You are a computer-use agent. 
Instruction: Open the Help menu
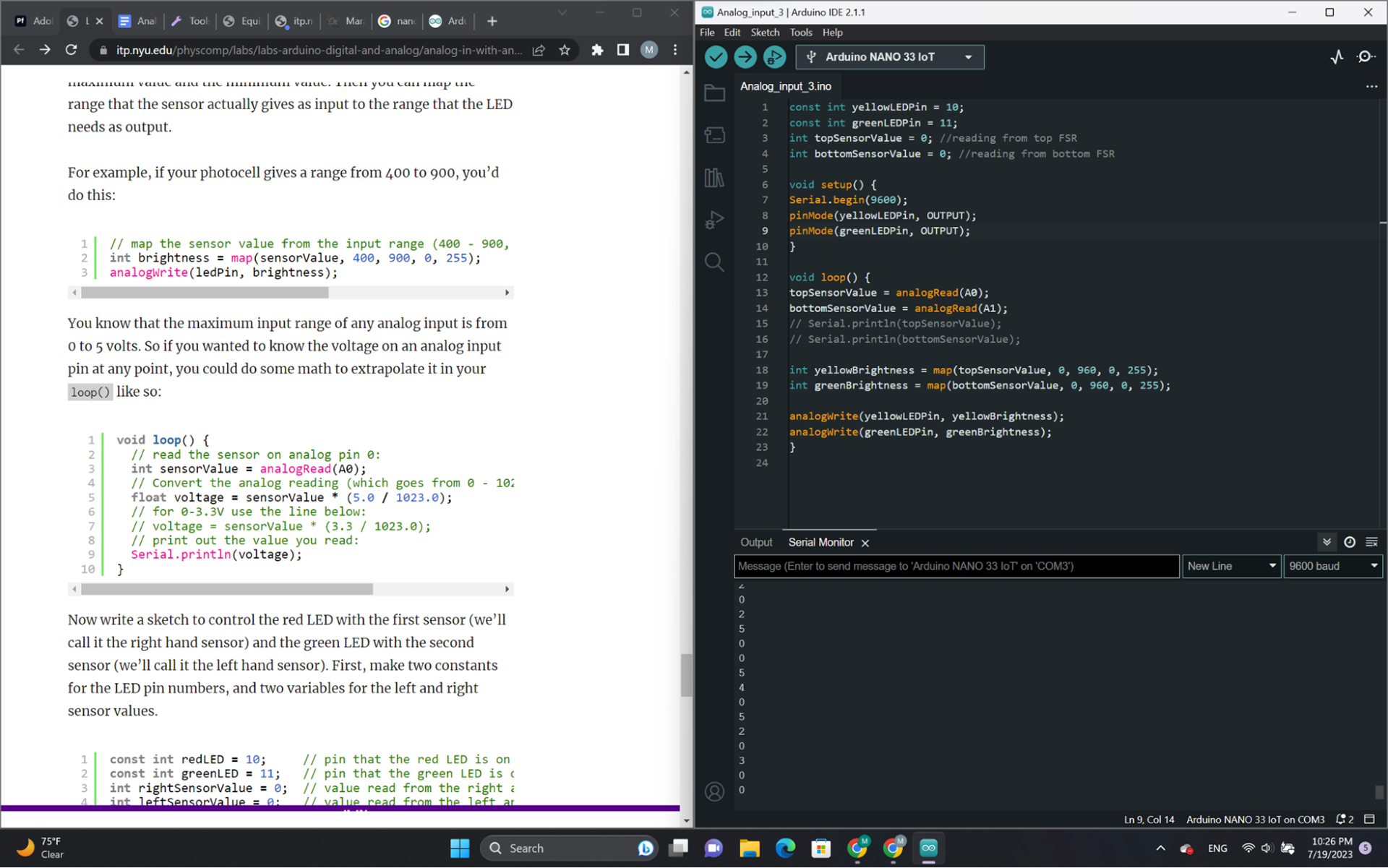[x=832, y=33]
